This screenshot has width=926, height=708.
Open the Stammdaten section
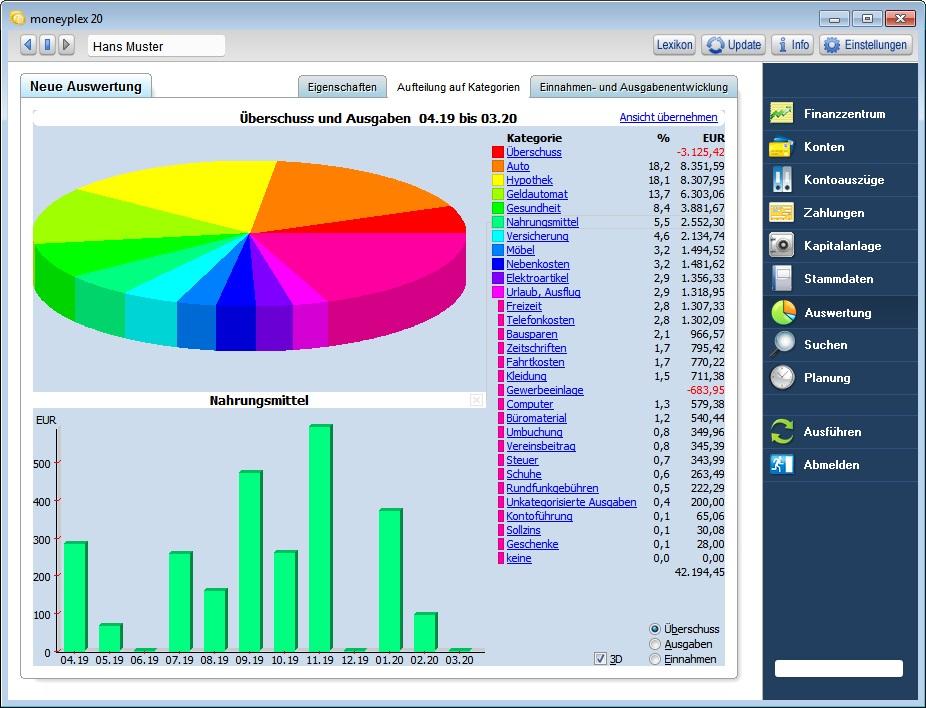pos(838,279)
